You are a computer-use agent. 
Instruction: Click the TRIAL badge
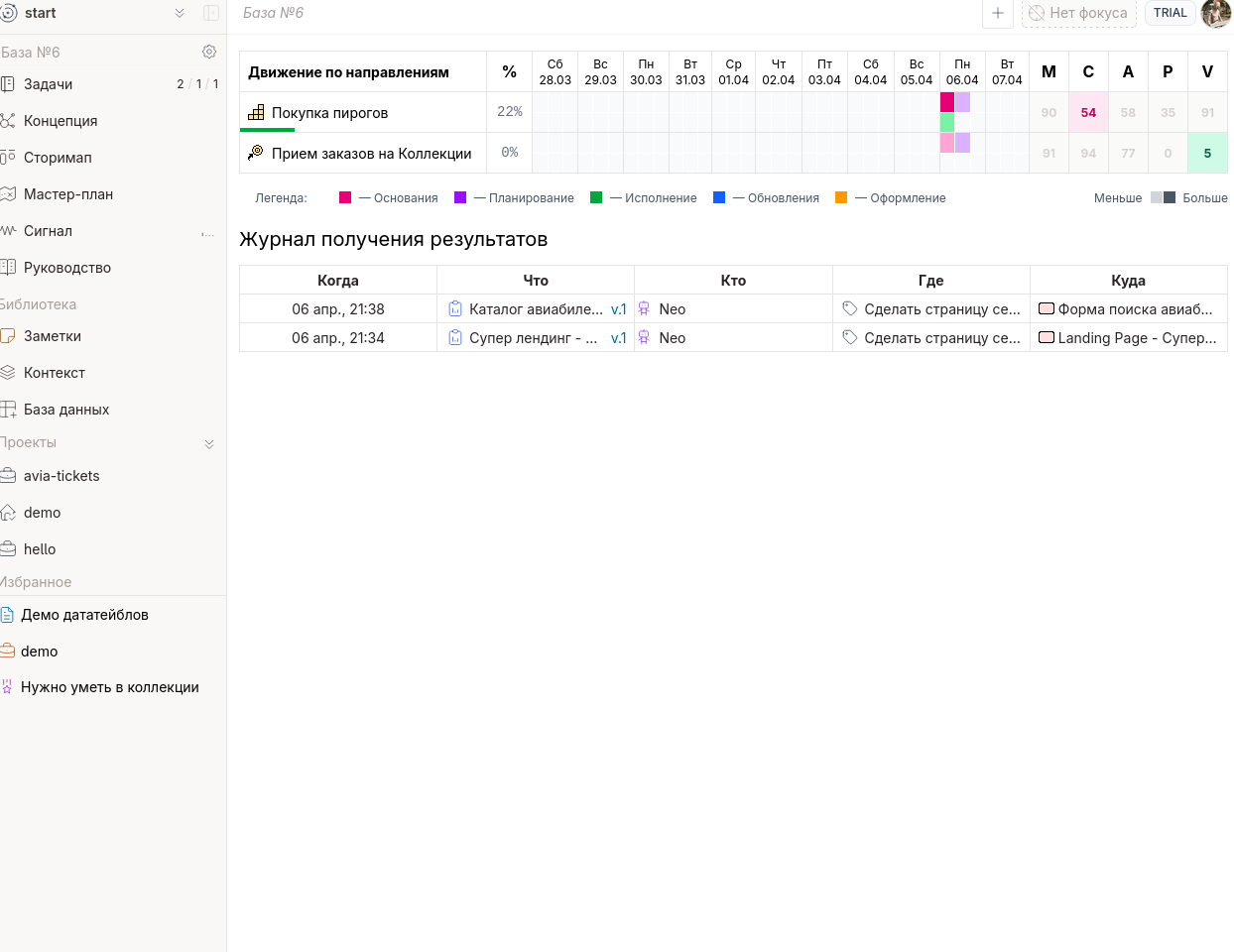click(x=1170, y=13)
